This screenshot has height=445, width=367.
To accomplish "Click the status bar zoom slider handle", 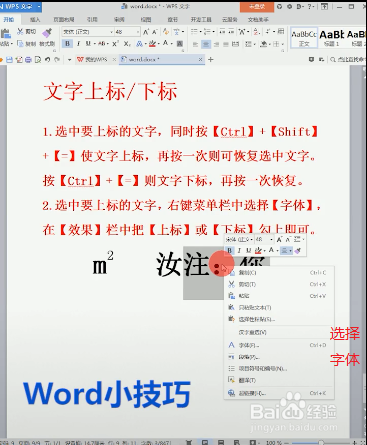I will (x=320, y=442).
